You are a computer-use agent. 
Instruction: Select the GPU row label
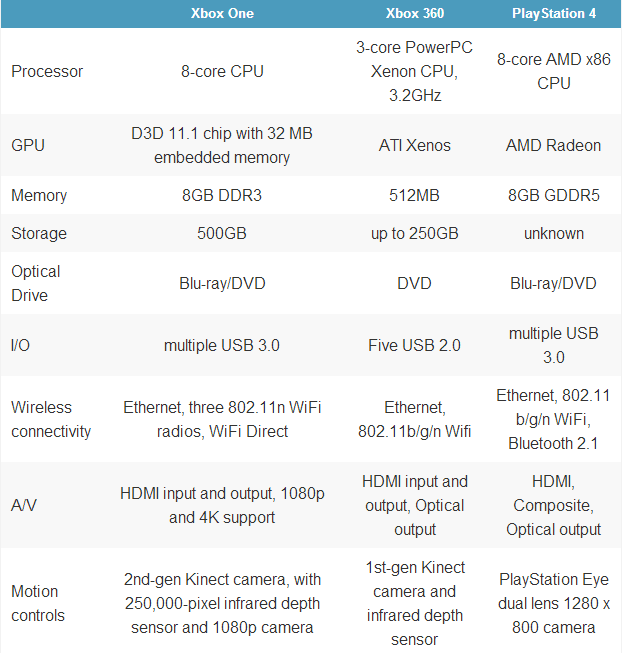(28, 145)
